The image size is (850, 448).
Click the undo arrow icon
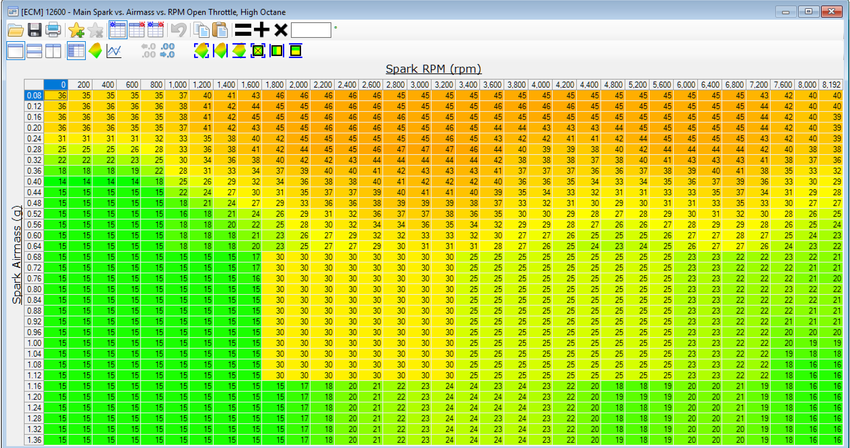pos(179,30)
